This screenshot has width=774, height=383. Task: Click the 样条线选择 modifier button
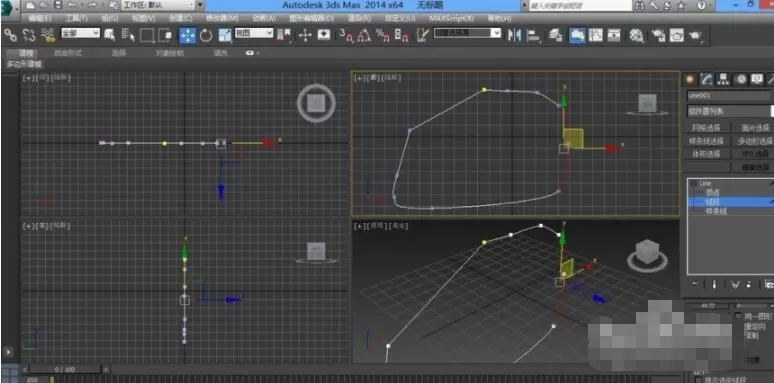pyautogui.click(x=706, y=141)
